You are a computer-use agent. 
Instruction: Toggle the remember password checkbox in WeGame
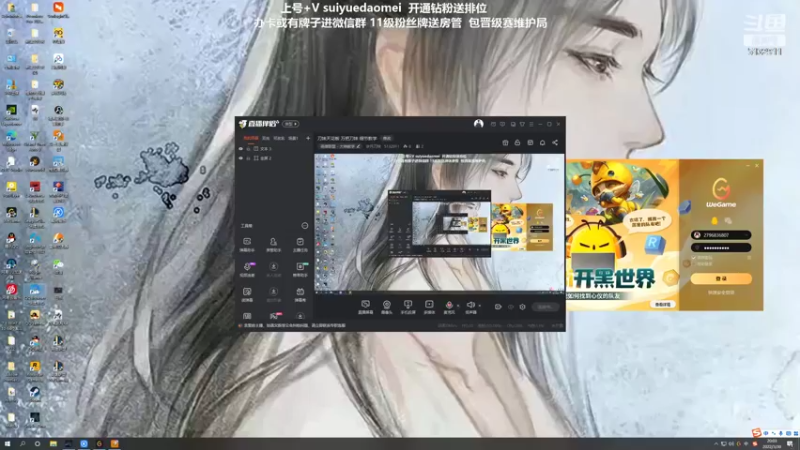[x=694, y=258]
